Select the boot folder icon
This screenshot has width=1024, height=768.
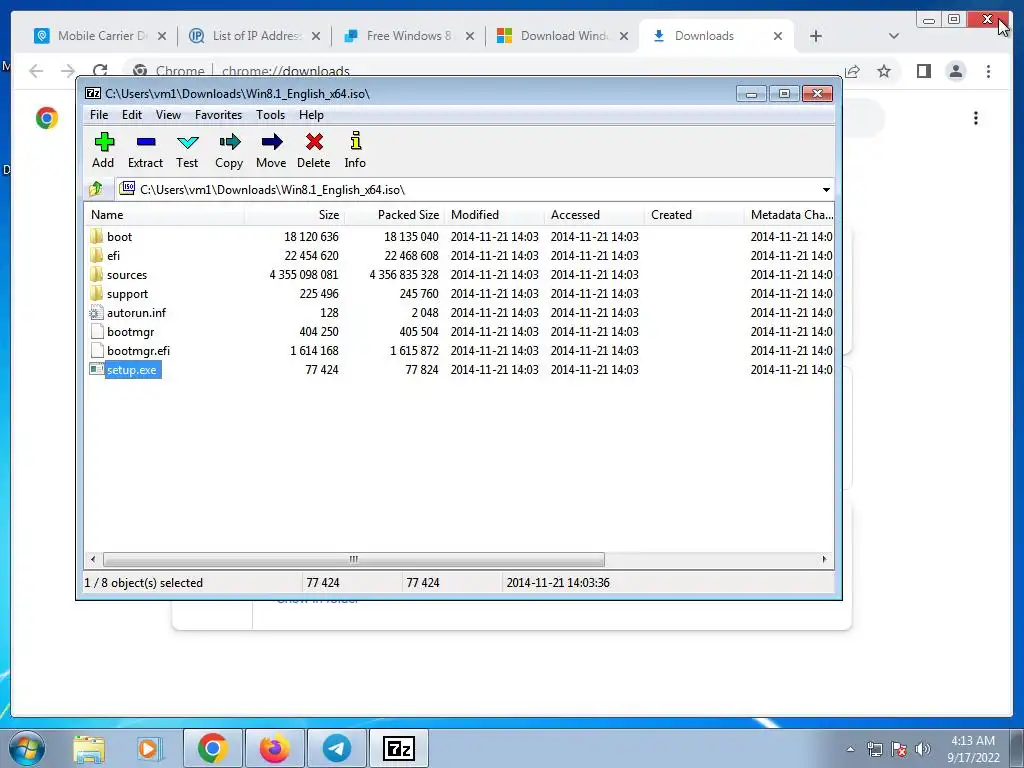pyautogui.click(x=97, y=236)
